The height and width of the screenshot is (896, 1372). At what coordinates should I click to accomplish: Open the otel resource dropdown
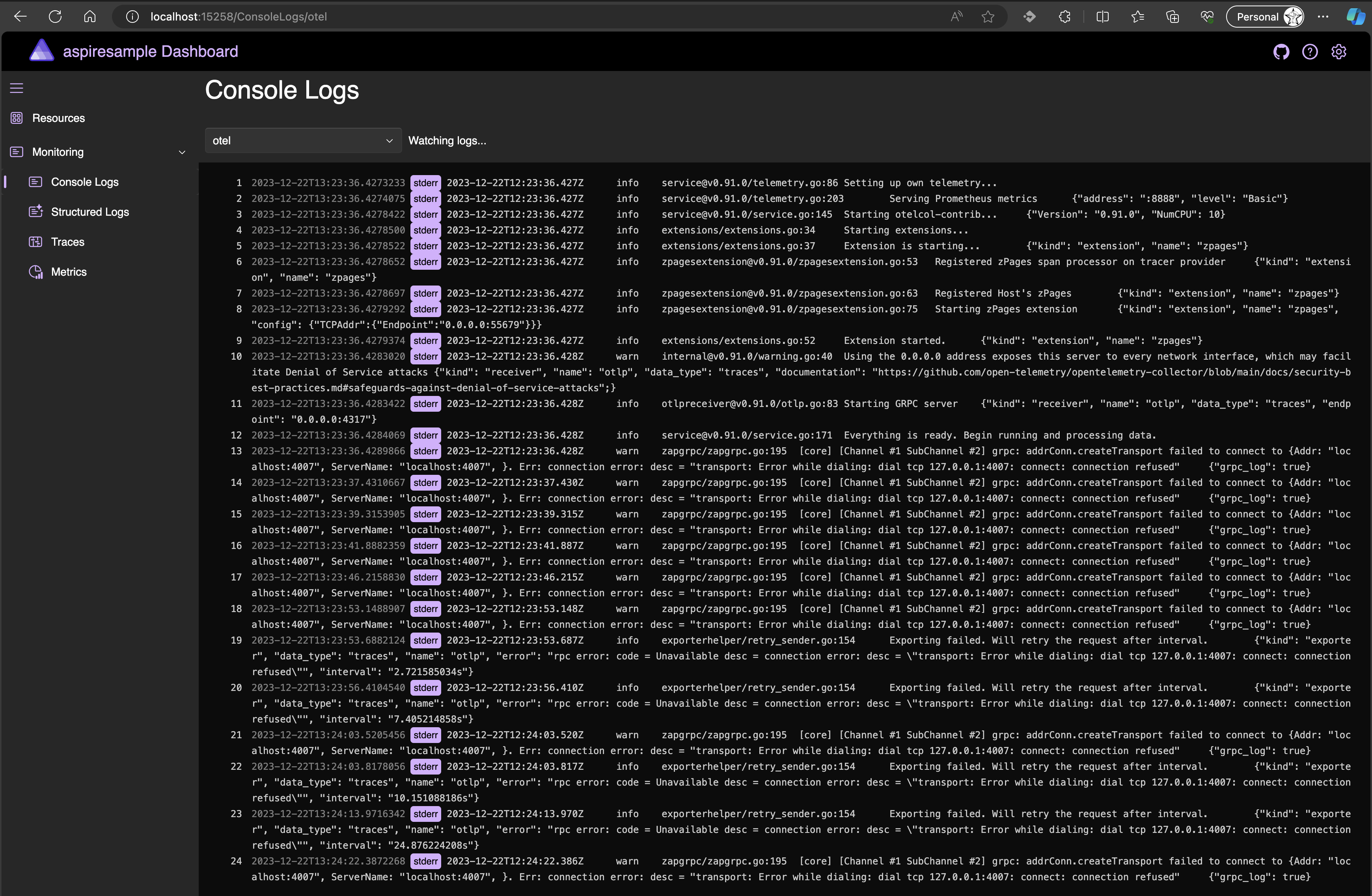point(303,141)
